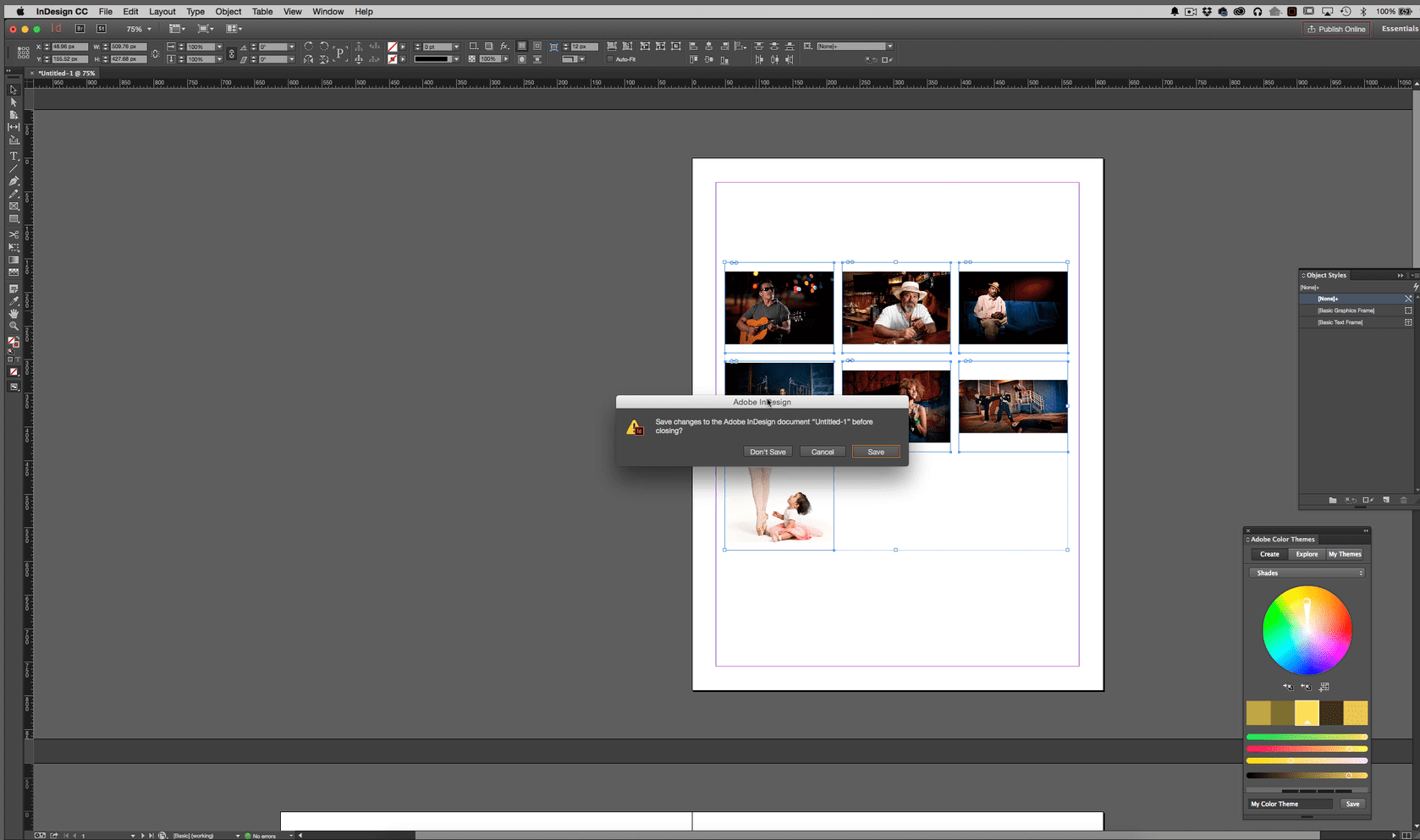Select the Pen tool
The image size is (1420, 840).
tap(13, 181)
